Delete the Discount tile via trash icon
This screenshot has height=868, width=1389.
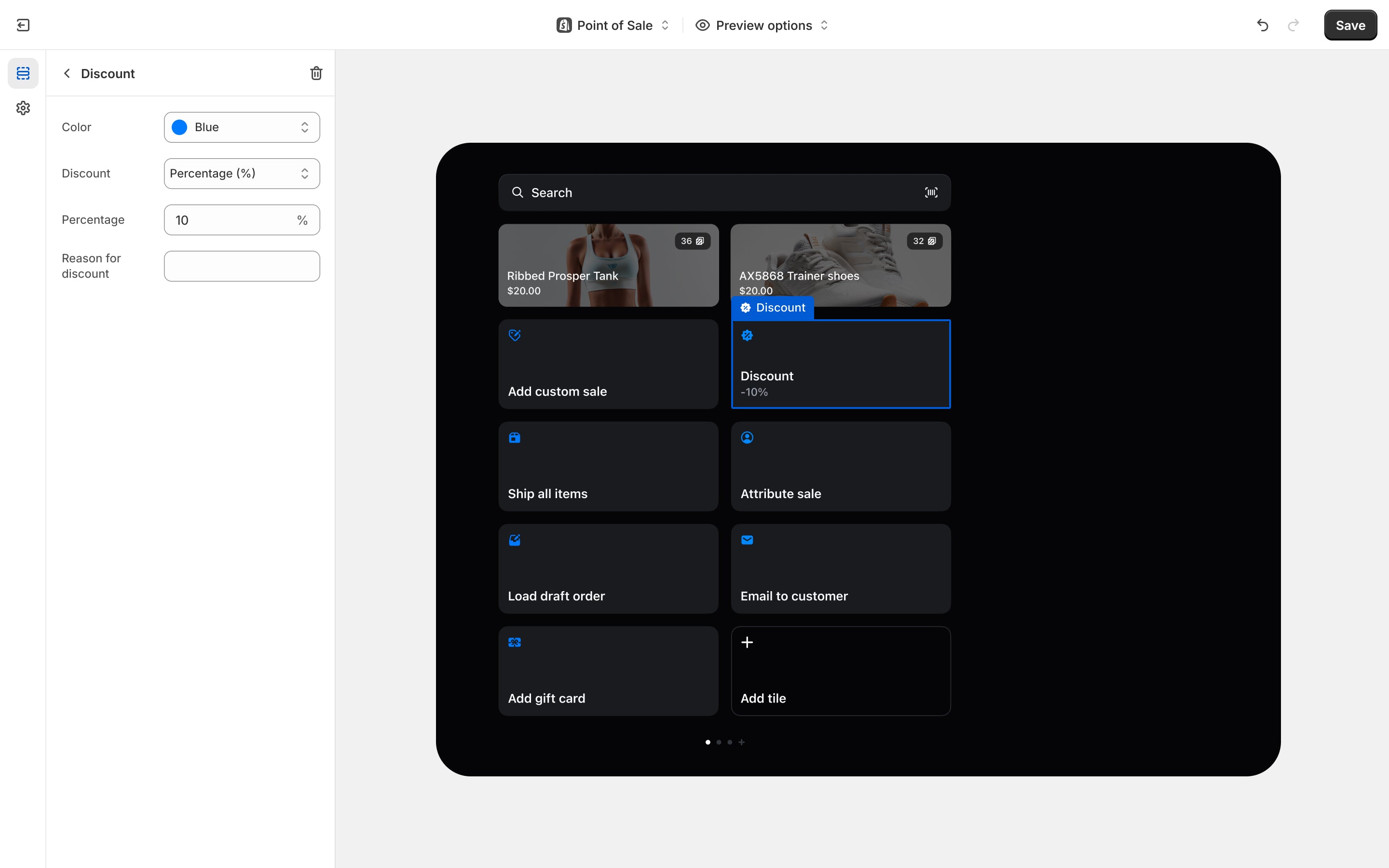click(x=316, y=73)
